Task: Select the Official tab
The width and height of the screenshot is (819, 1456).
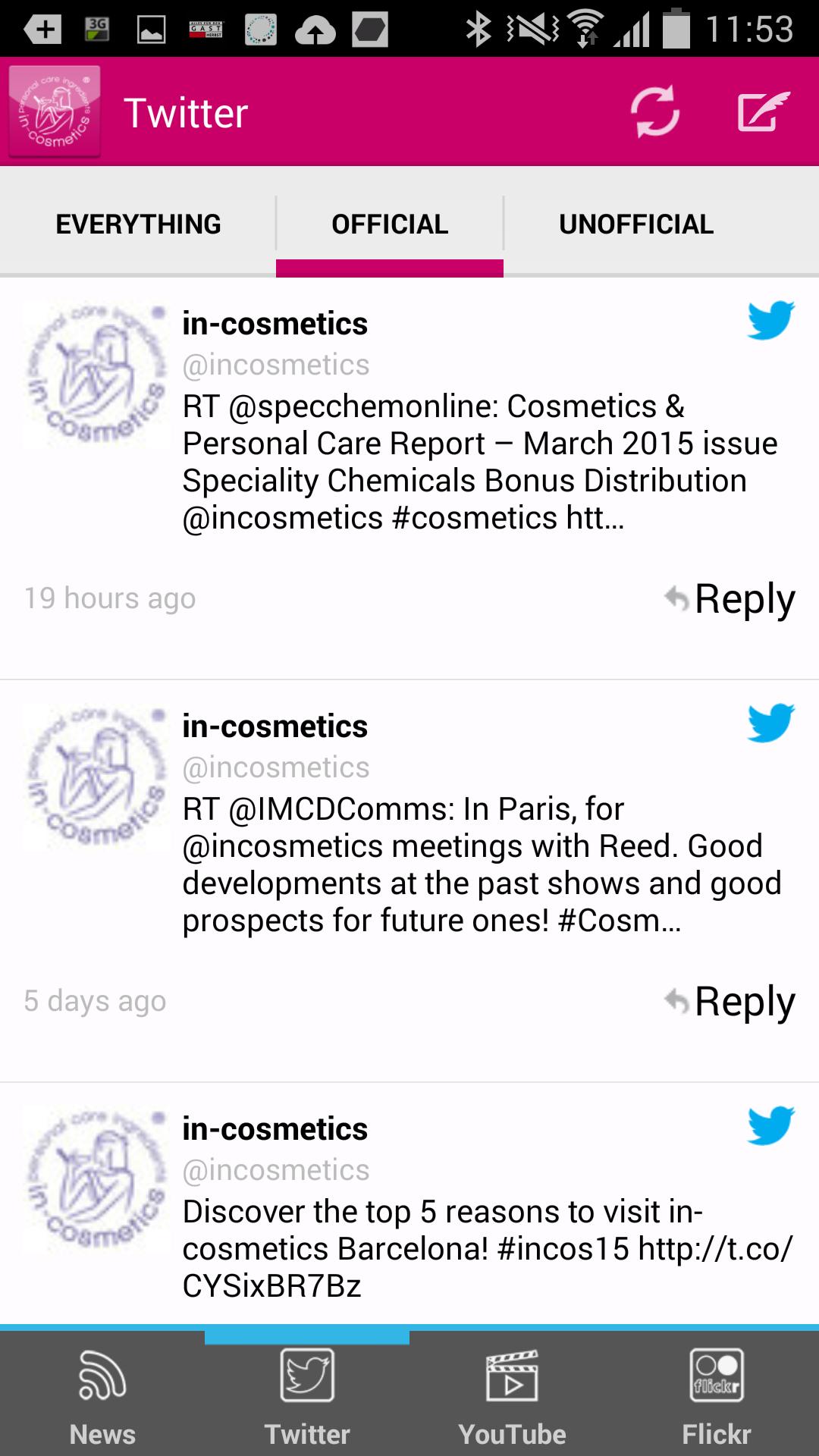Action: (x=390, y=224)
